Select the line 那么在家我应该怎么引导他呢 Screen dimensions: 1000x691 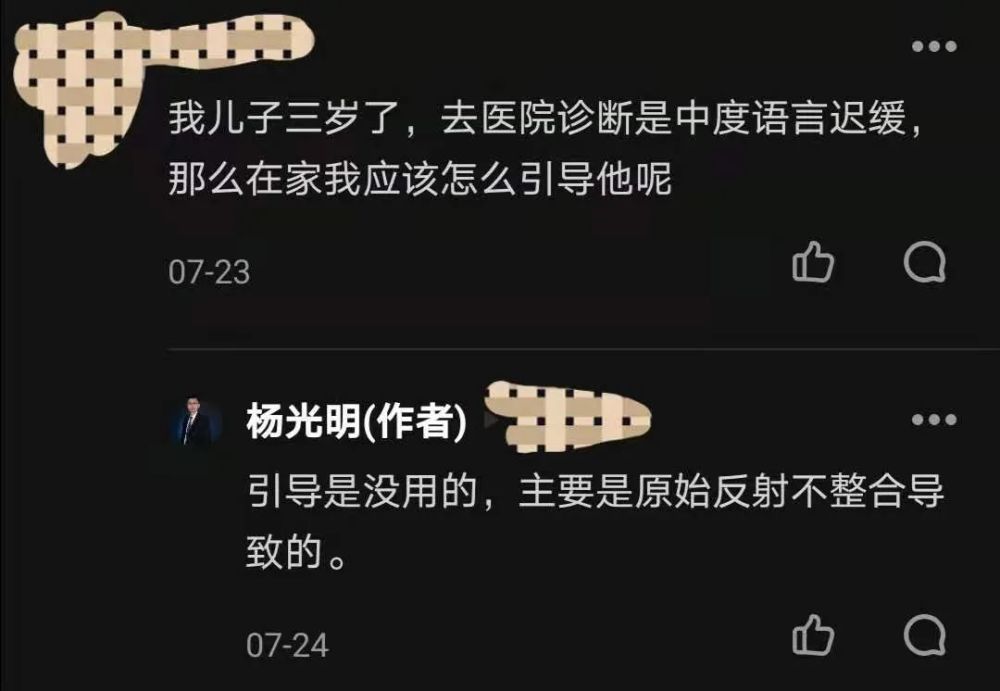pyautogui.click(x=420, y=179)
